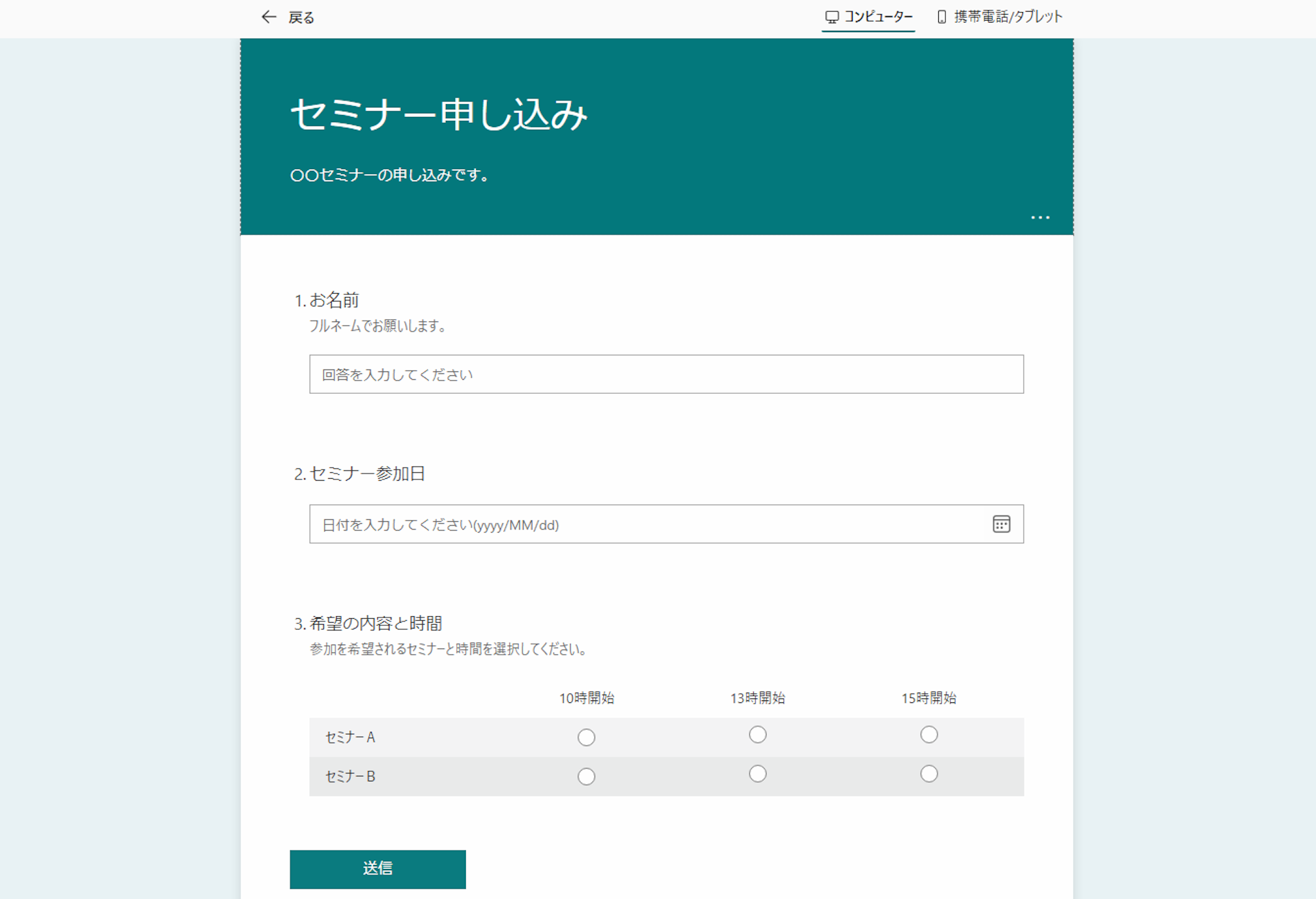Select セミナーA at 15時開始

(x=929, y=734)
